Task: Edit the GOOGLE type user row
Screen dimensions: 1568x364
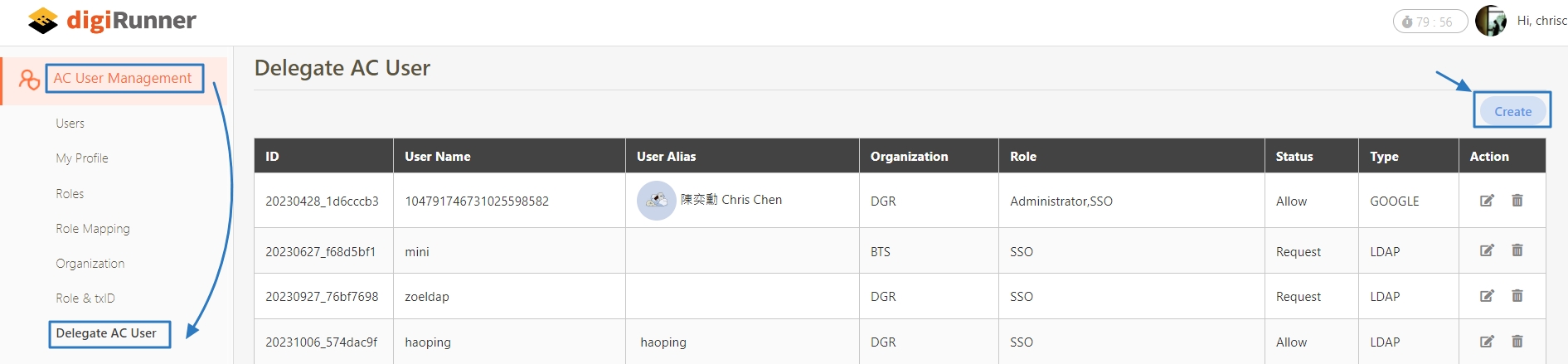Action: click(x=1487, y=201)
